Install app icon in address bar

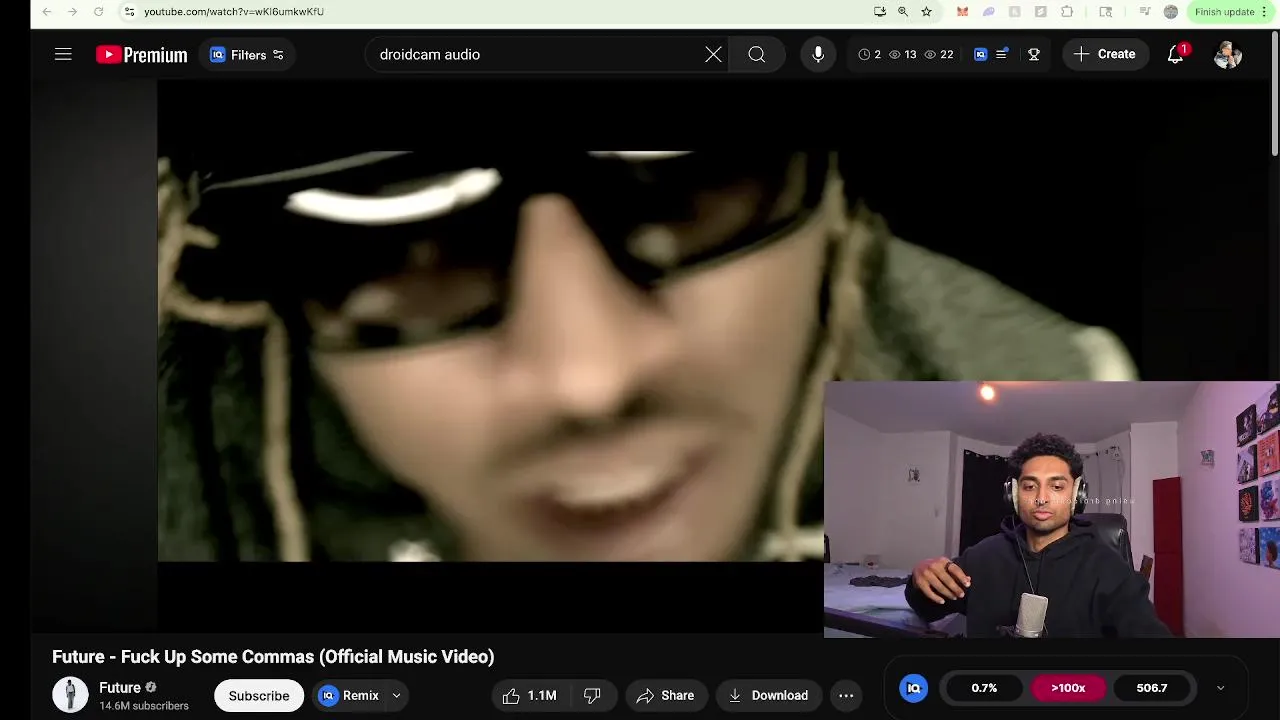coord(880,12)
